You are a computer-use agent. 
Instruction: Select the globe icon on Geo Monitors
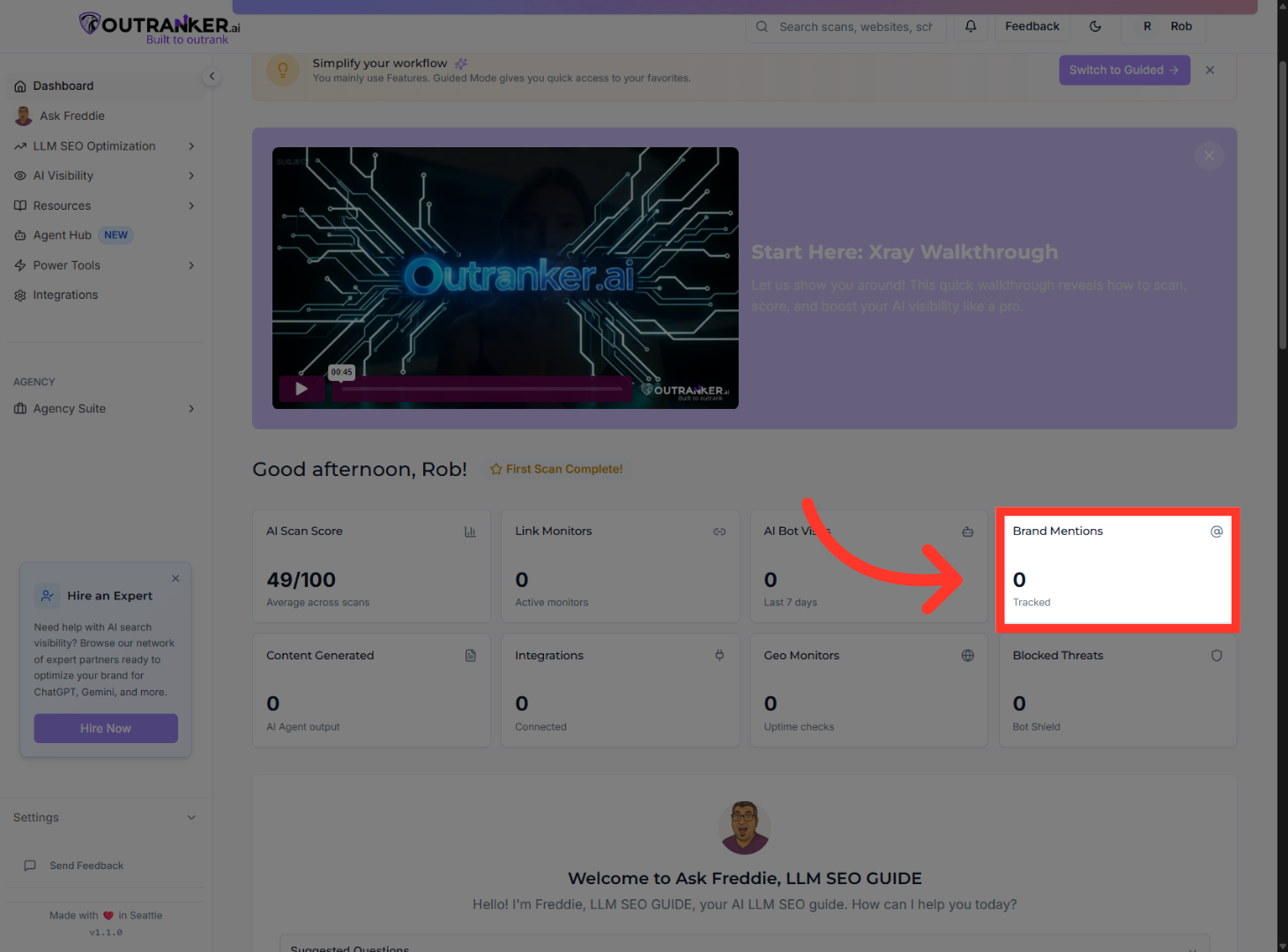pyautogui.click(x=968, y=655)
